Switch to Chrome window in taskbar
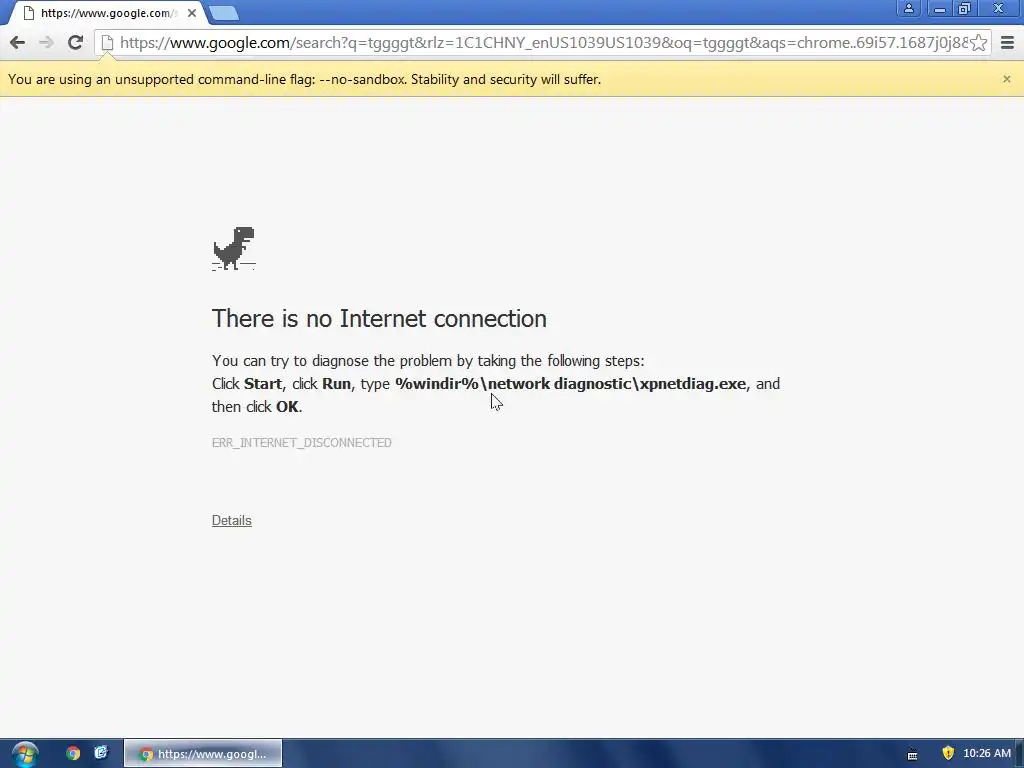This screenshot has width=1024, height=768. [203, 754]
